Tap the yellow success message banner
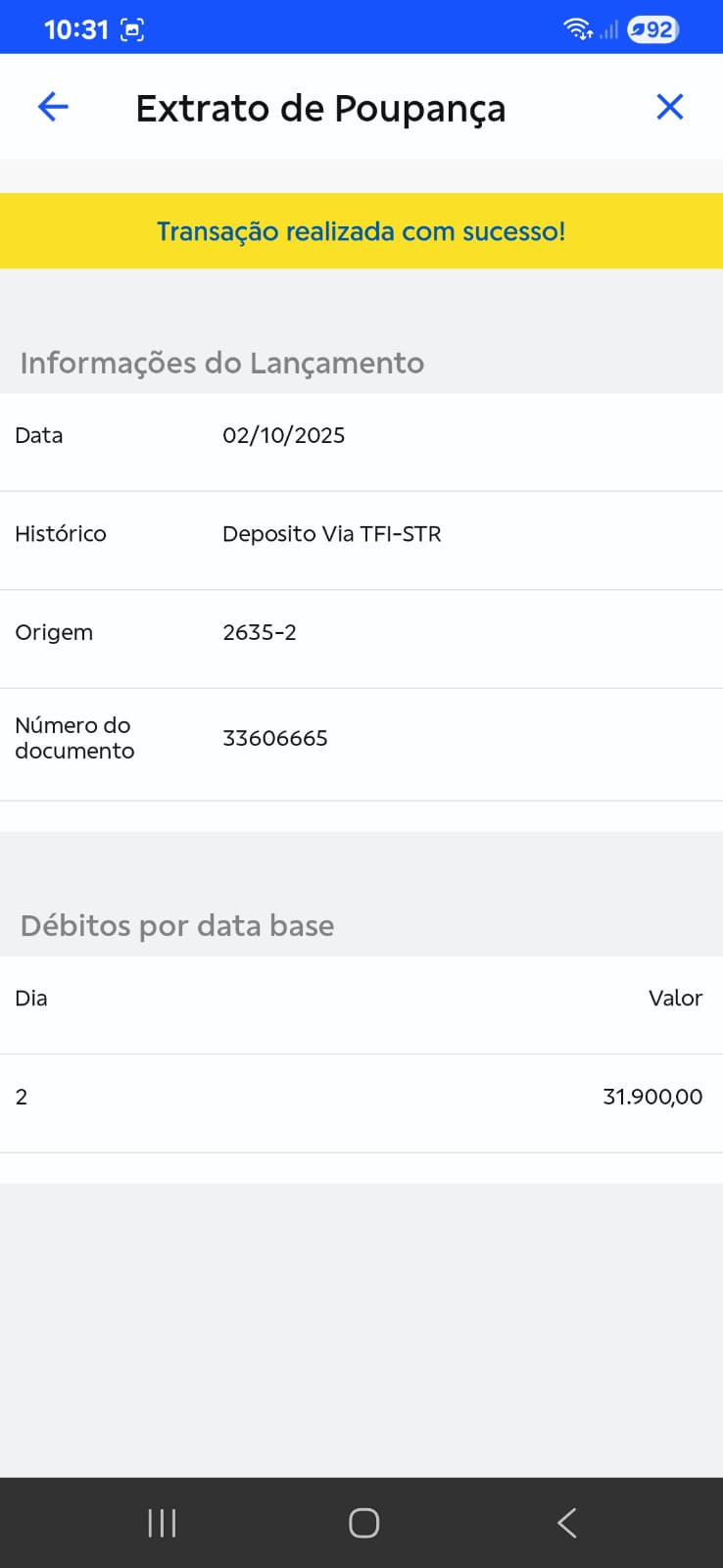The image size is (723, 1568). point(361,231)
